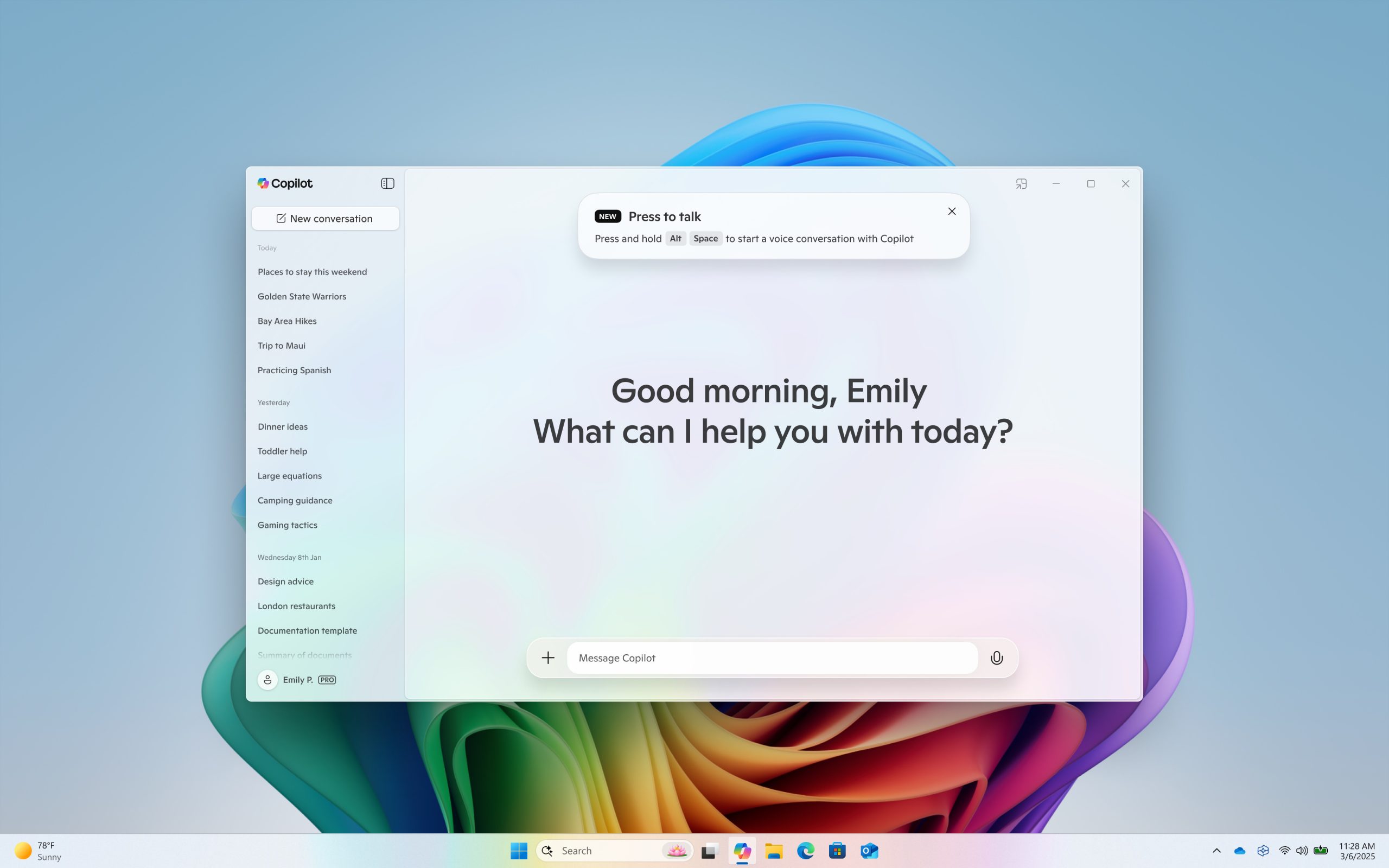The width and height of the screenshot is (1389, 868).
Task: Dismiss the Press to talk notification
Action: [x=952, y=211]
